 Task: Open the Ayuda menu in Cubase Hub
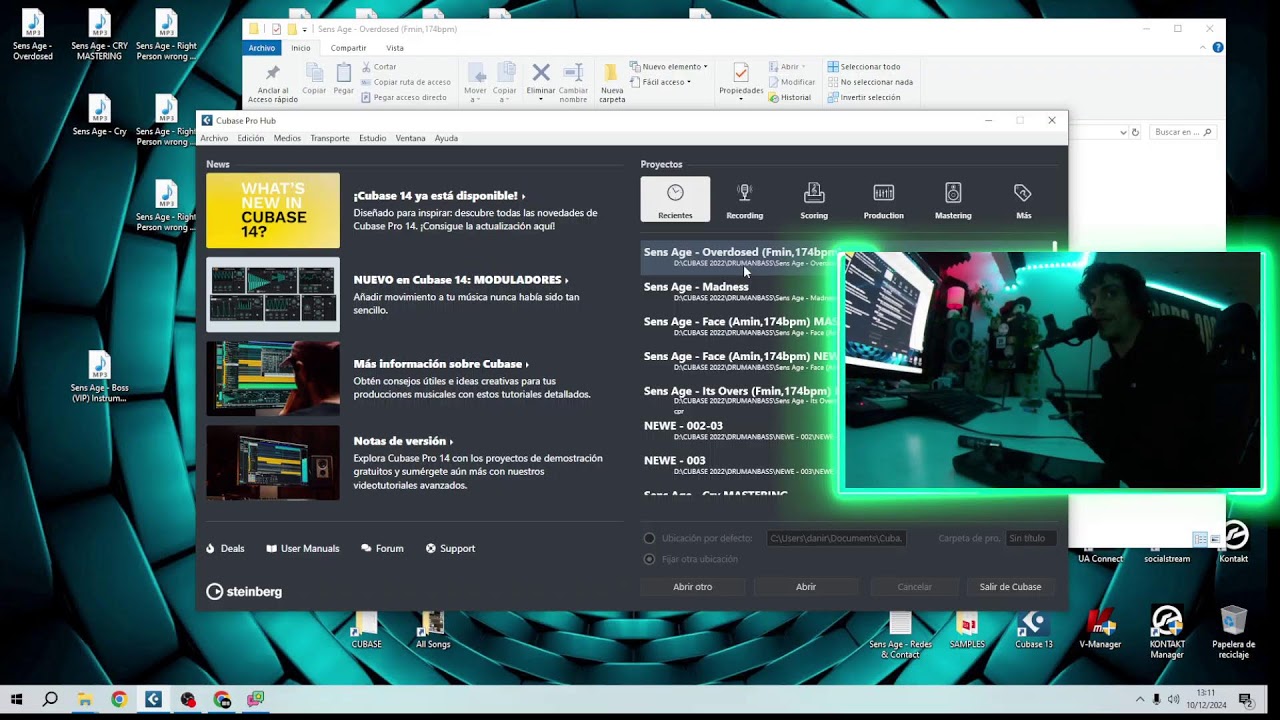click(x=446, y=138)
